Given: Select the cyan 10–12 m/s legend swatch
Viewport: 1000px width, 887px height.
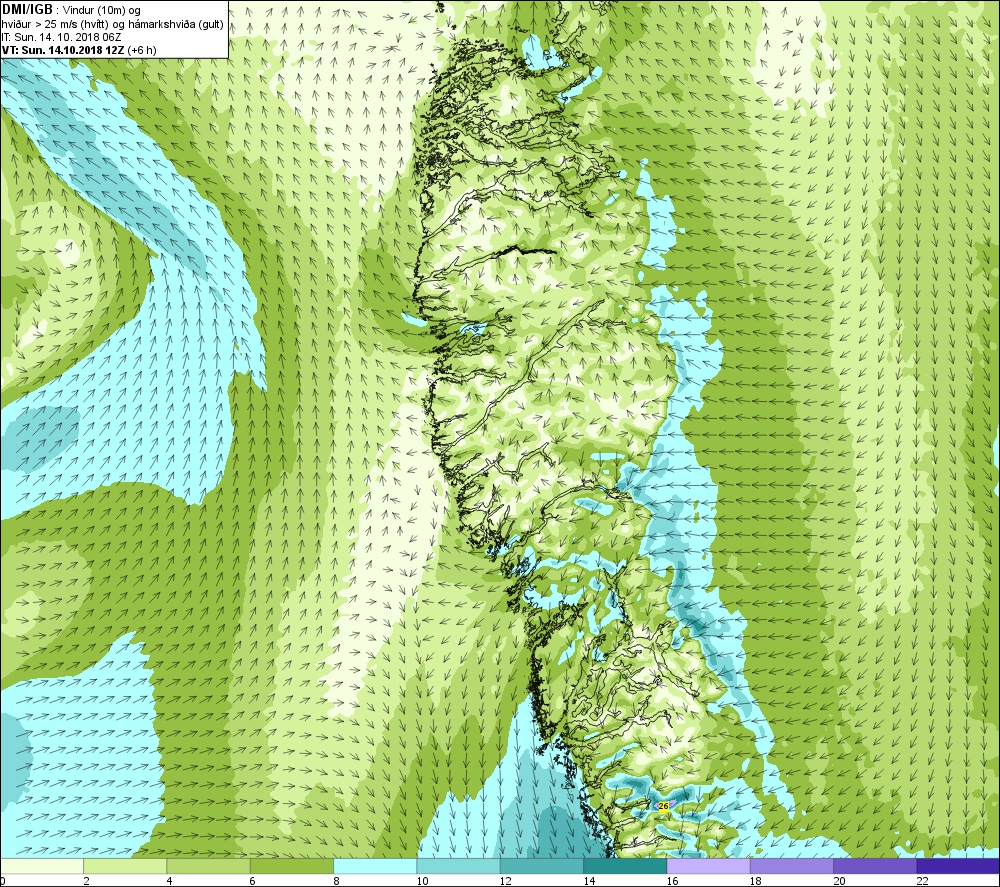Looking at the screenshot, I should tap(458, 866).
